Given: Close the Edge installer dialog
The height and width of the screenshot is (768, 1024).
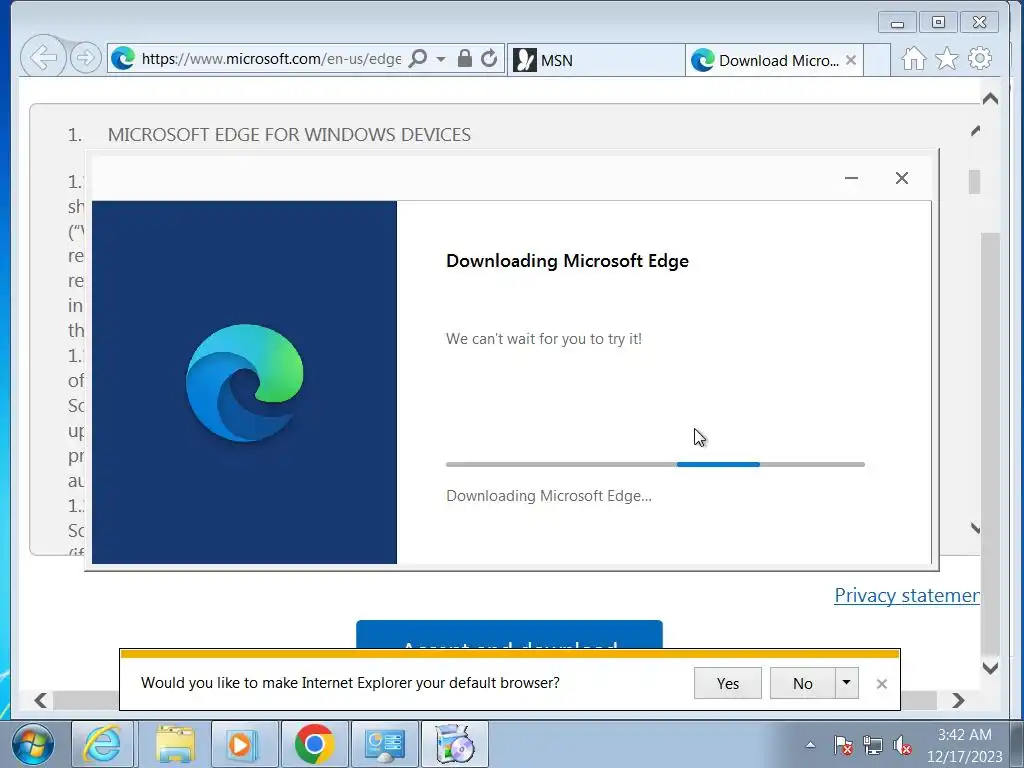Looking at the screenshot, I should (902, 178).
